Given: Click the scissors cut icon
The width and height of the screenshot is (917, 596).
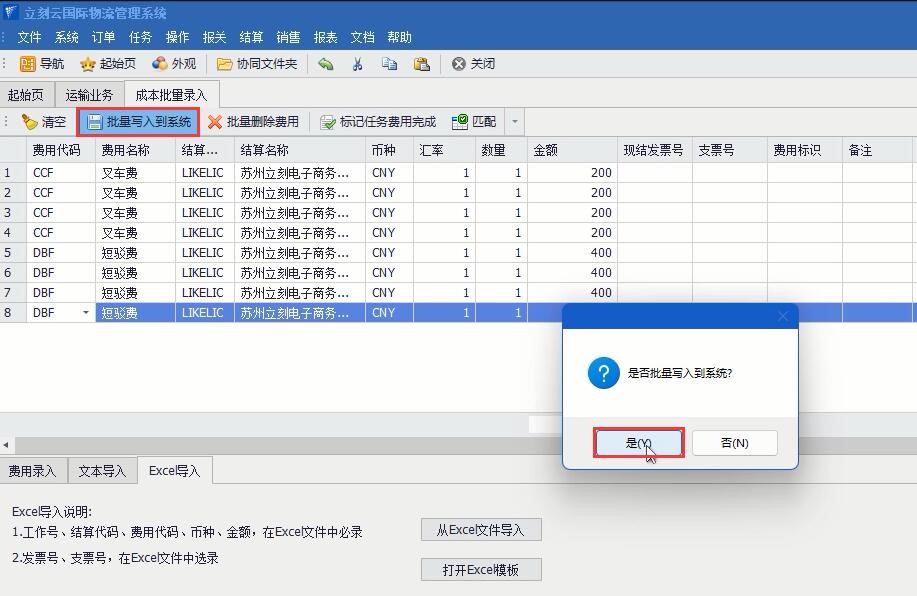Looking at the screenshot, I should [x=357, y=64].
